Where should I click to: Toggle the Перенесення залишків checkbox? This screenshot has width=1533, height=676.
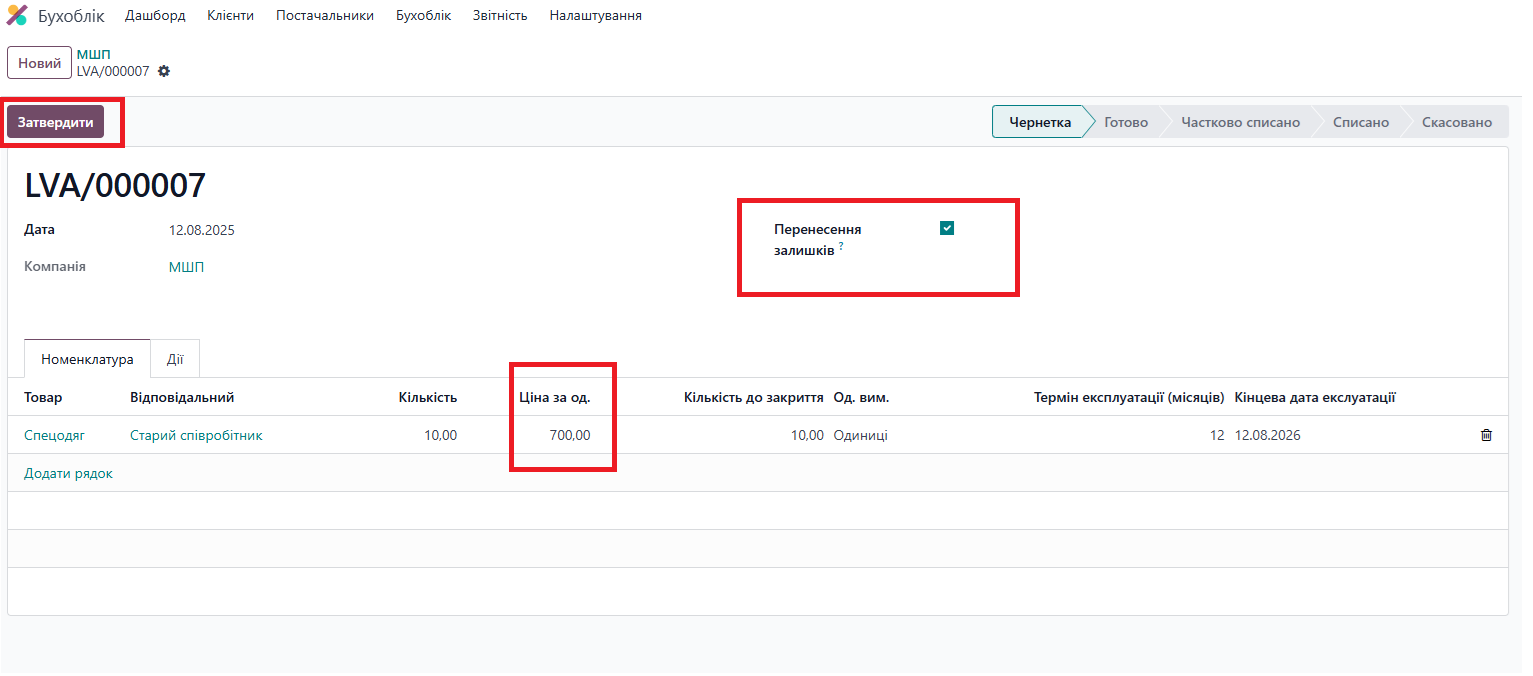pyautogui.click(x=947, y=228)
